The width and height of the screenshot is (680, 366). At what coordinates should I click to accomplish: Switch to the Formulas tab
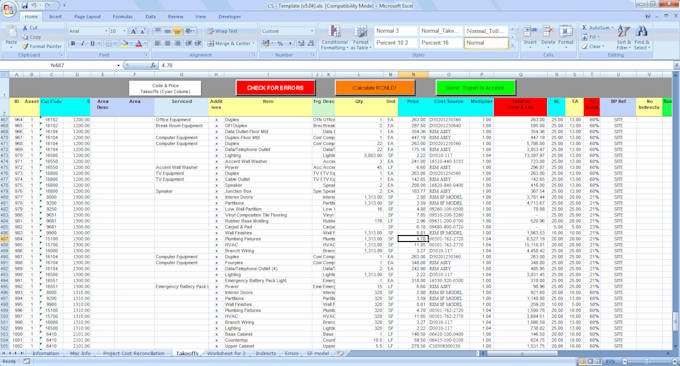pyautogui.click(x=123, y=16)
